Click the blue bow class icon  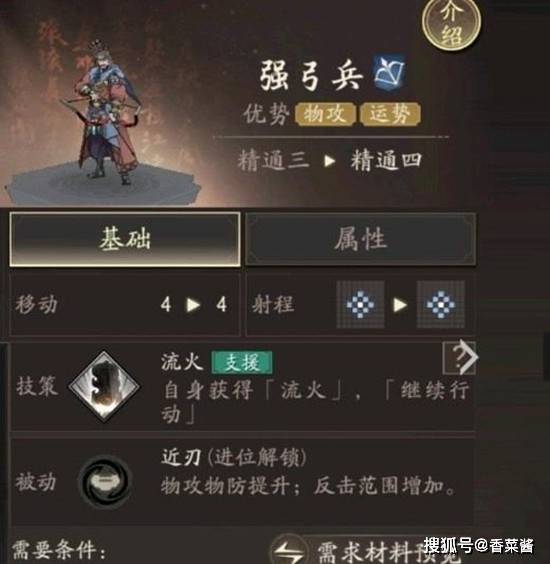pyautogui.click(x=390, y=72)
